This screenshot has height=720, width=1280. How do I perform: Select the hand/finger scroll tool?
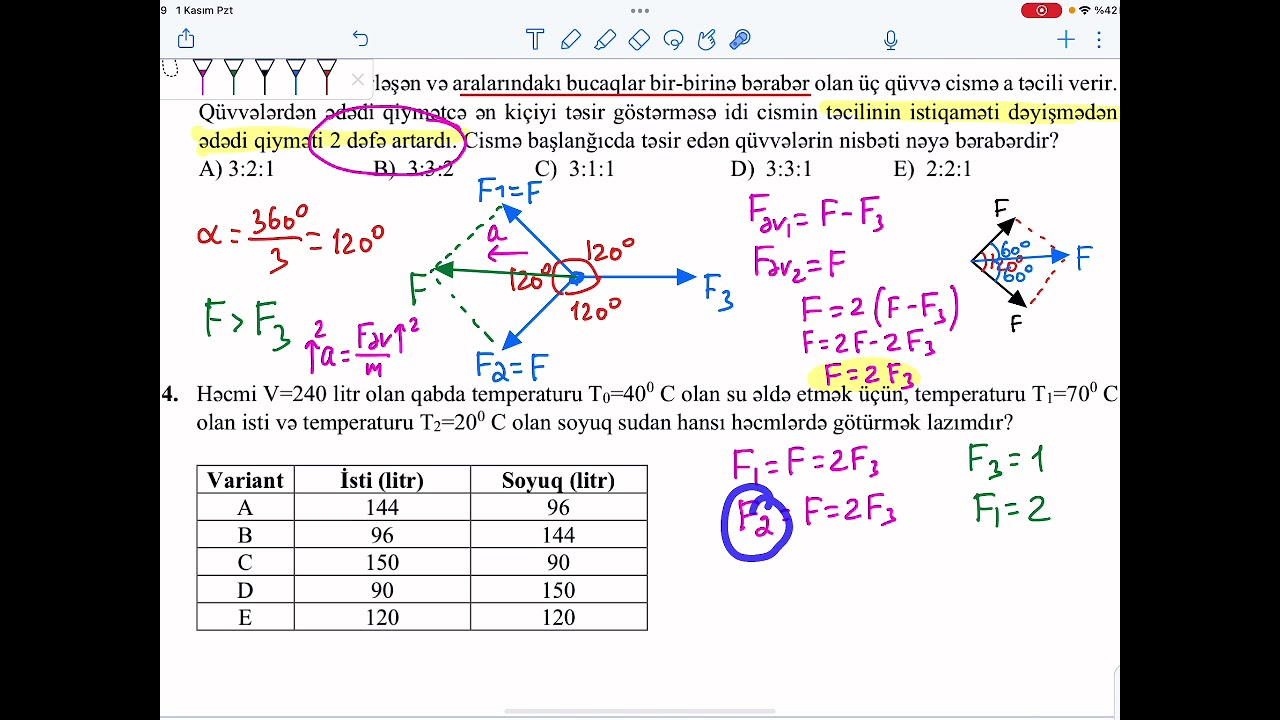pyautogui.click(x=707, y=39)
